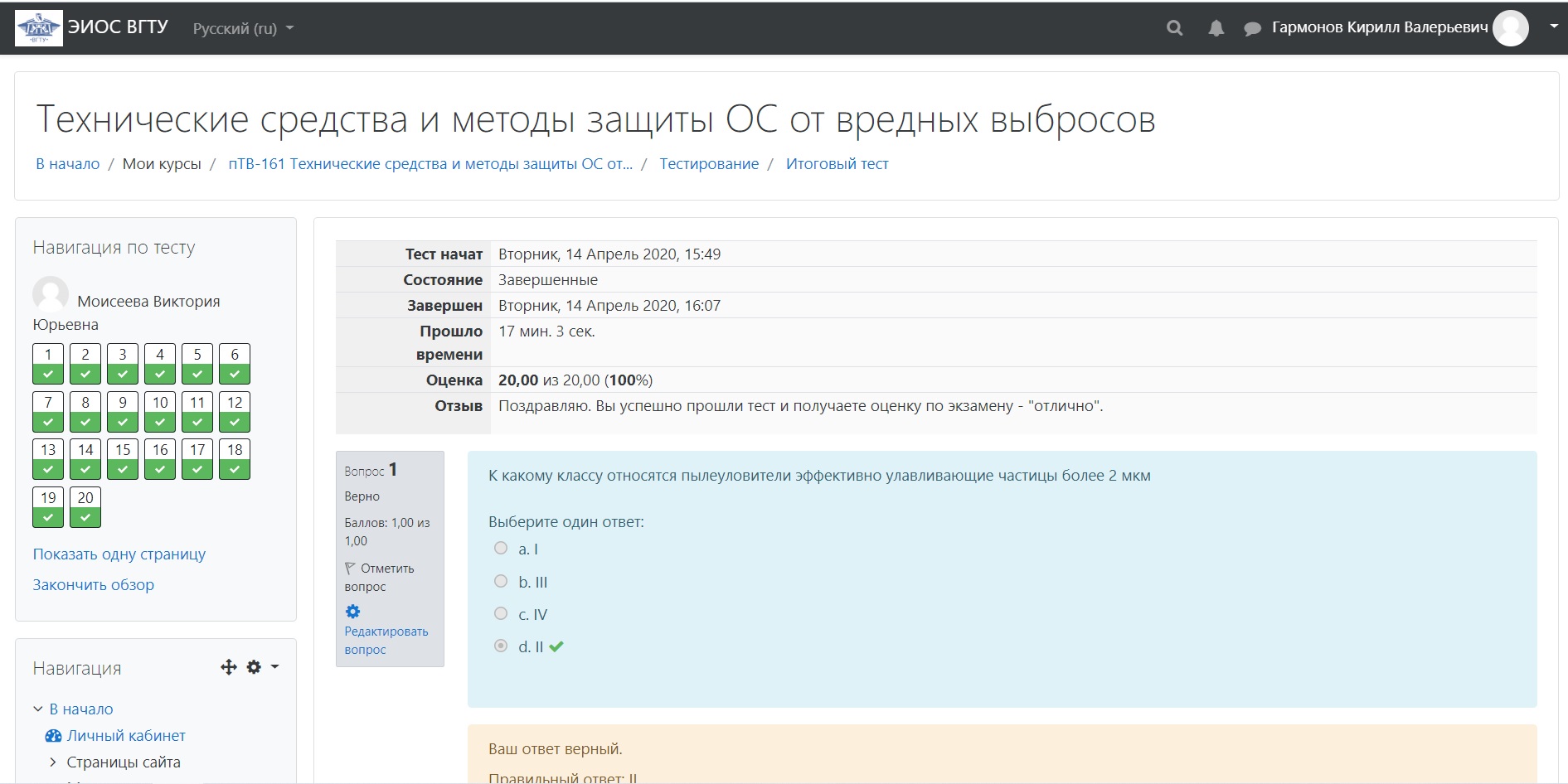Open notifications bell icon
The height and width of the screenshot is (784, 1568).
[x=1216, y=28]
